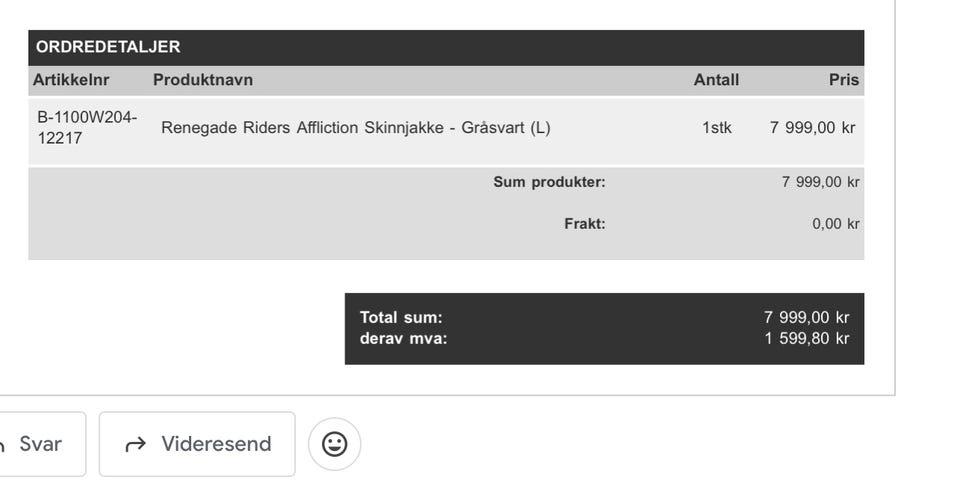Click the Sum produkter label
The height and width of the screenshot is (489, 960).
549,182
